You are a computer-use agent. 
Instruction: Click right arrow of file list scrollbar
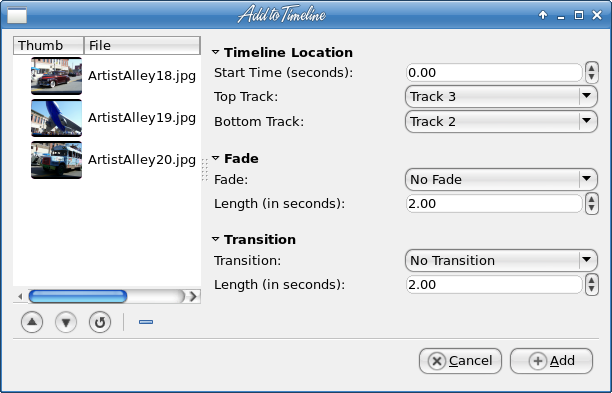pos(193,297)
